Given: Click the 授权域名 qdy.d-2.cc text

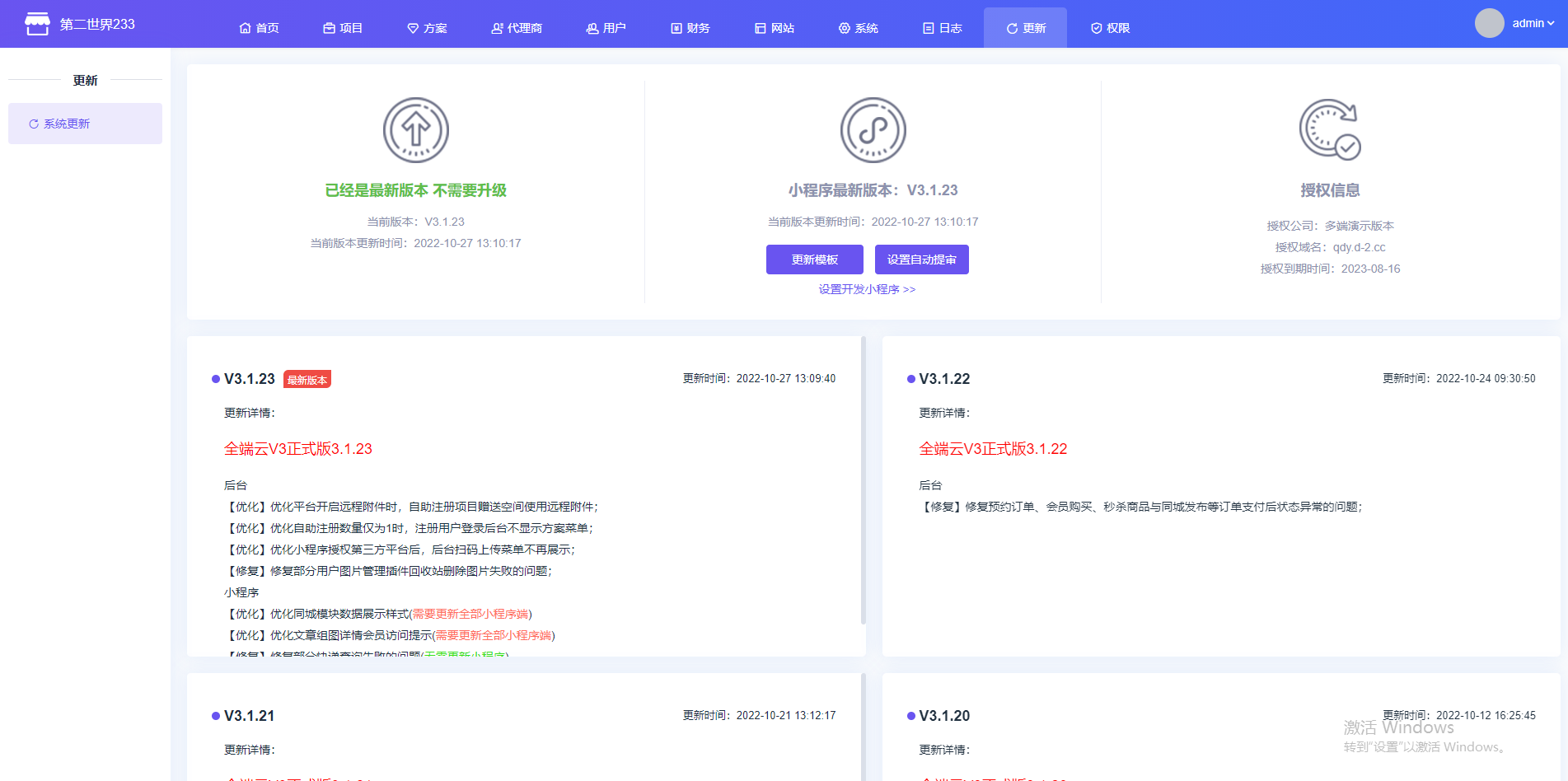Looking at the screenshot, I should click(1330, 247).
